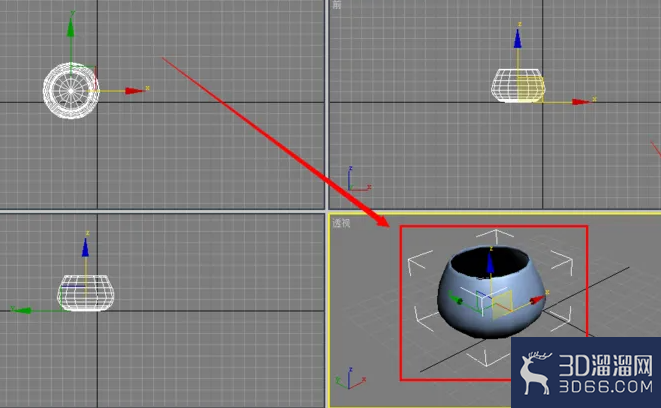The width and height of the screenshot is (661, 408).
Task: Click the green Y-axis arrow in left viewport
Action: point(22,311)
